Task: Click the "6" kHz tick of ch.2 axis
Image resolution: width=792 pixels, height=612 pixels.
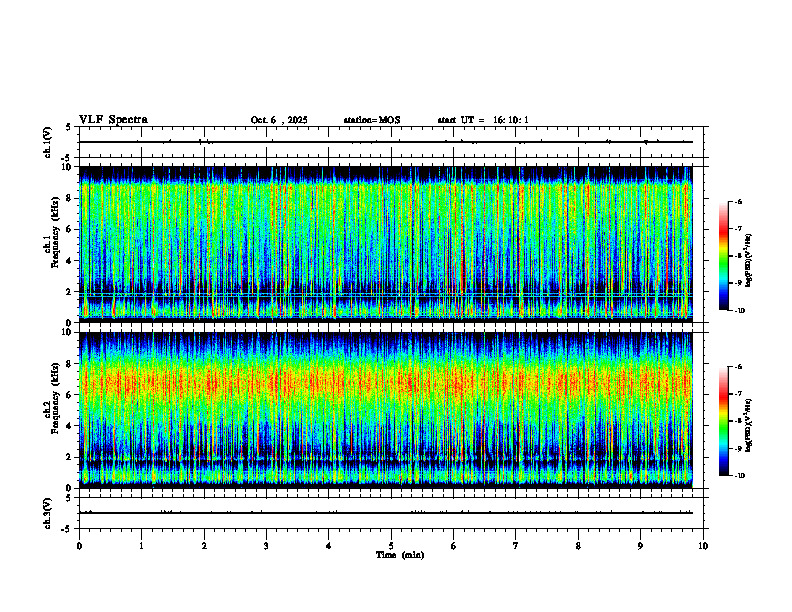Action: 70,395
